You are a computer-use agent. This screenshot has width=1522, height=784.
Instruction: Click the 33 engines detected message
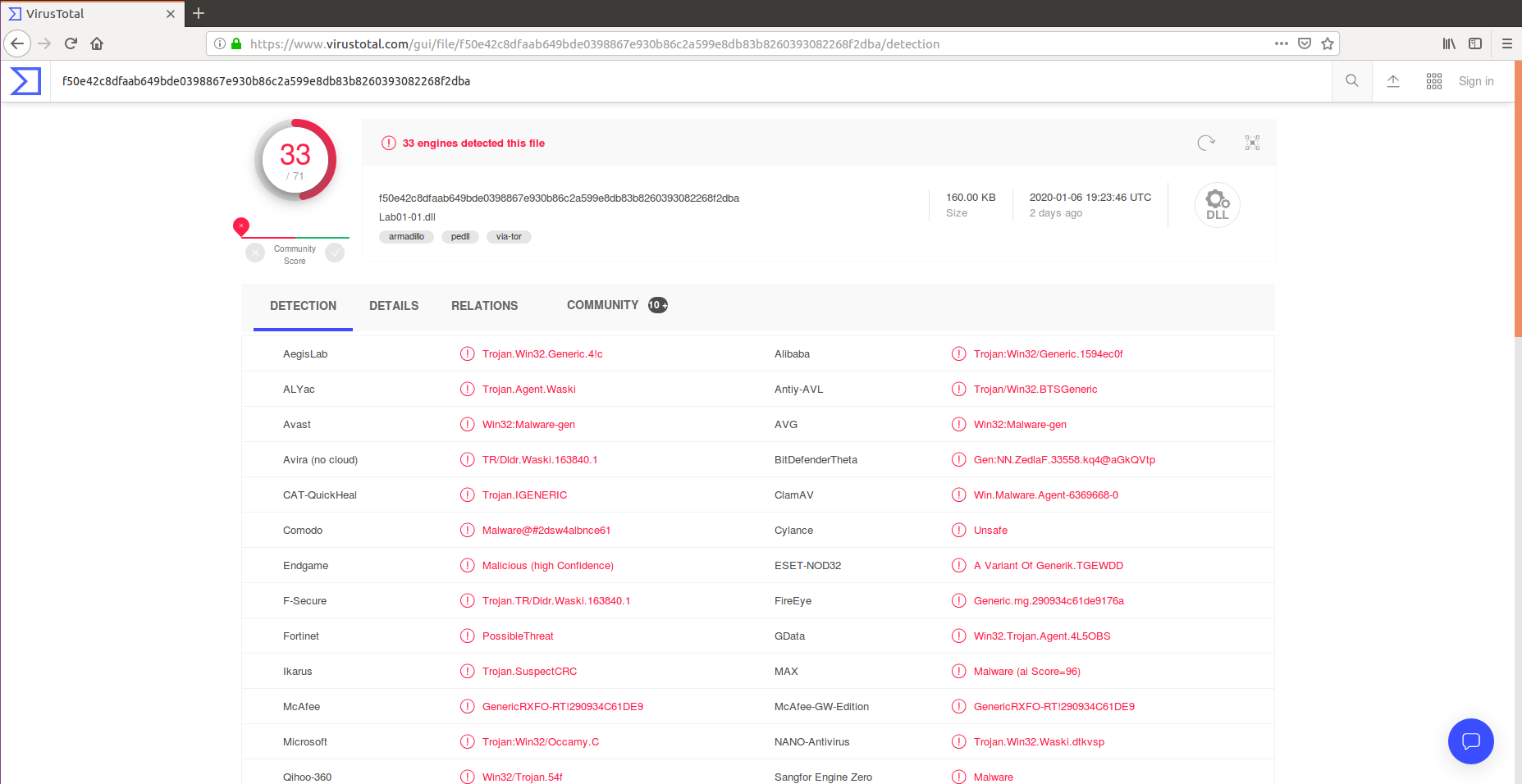coord(473,144)
